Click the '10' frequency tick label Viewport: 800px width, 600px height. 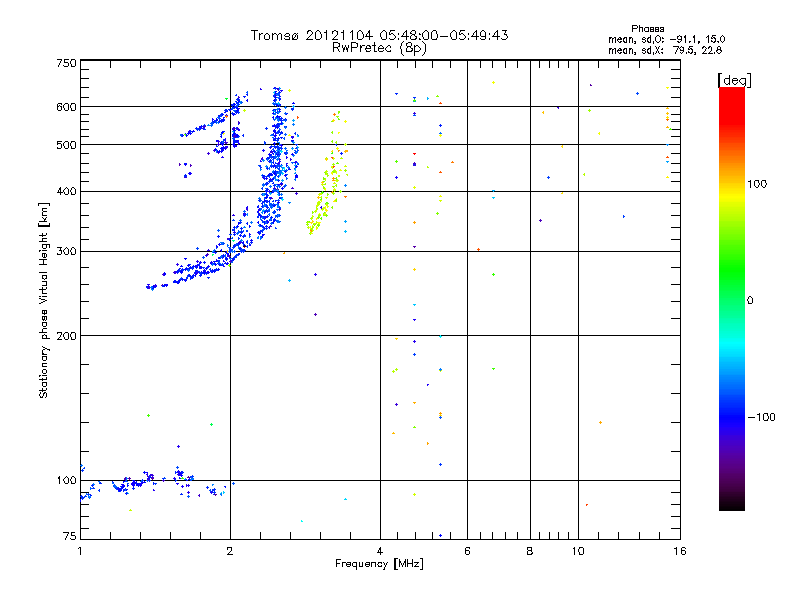[x=578, y=551]
